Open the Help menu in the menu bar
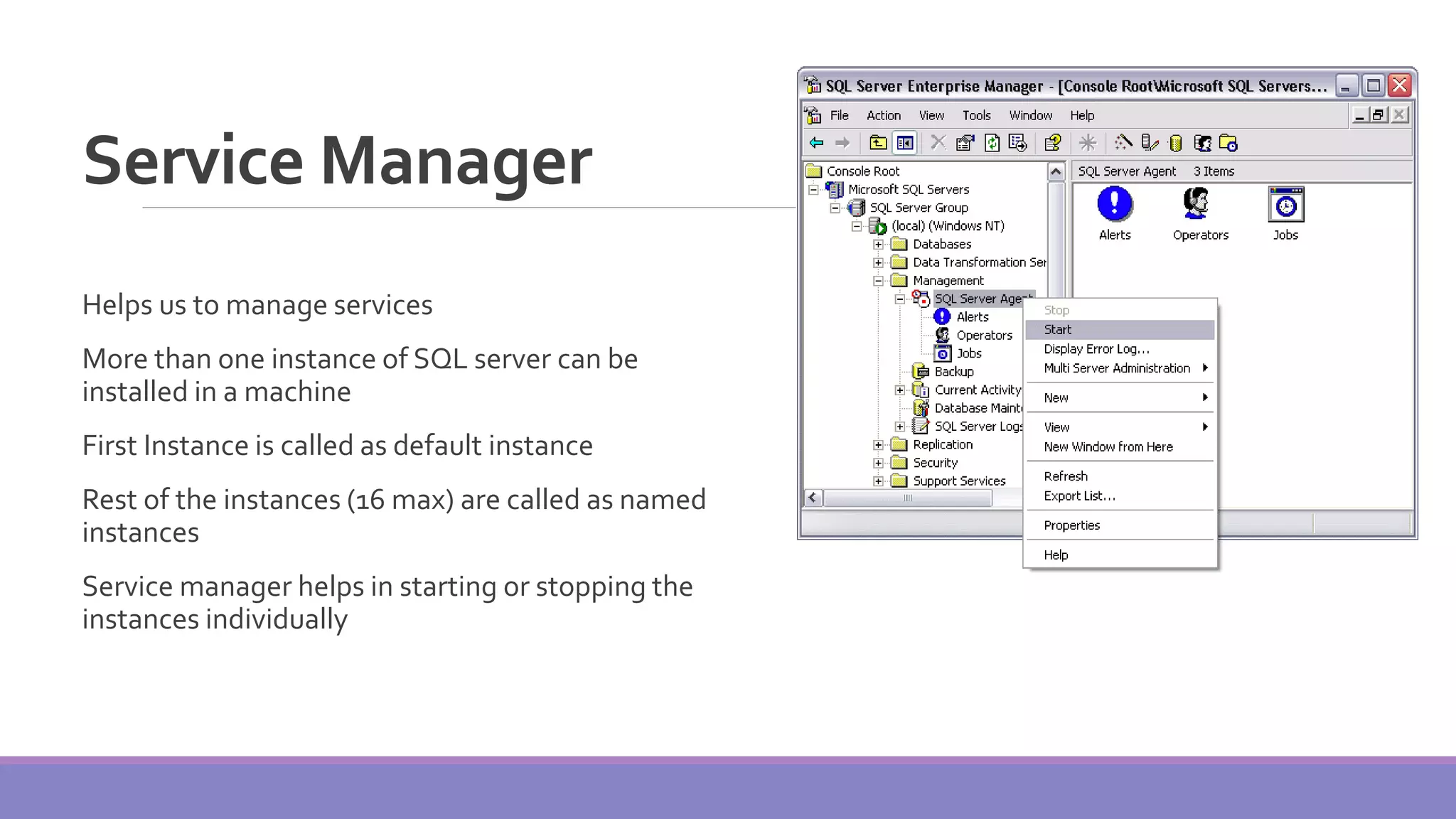Viewport: 1456px width, 819px height. coord(1082,115)
